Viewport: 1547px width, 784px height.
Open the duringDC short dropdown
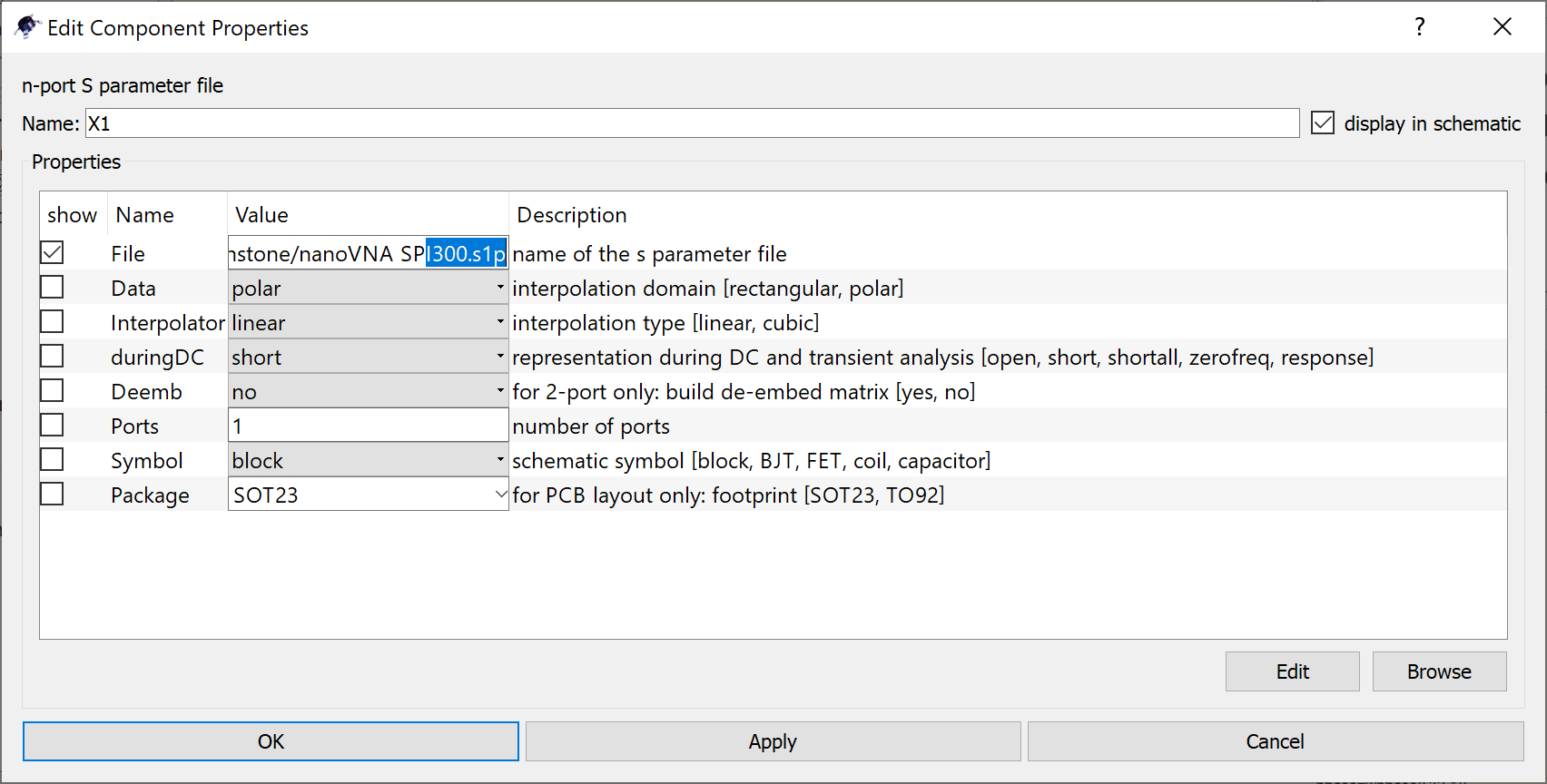(368, 358)
